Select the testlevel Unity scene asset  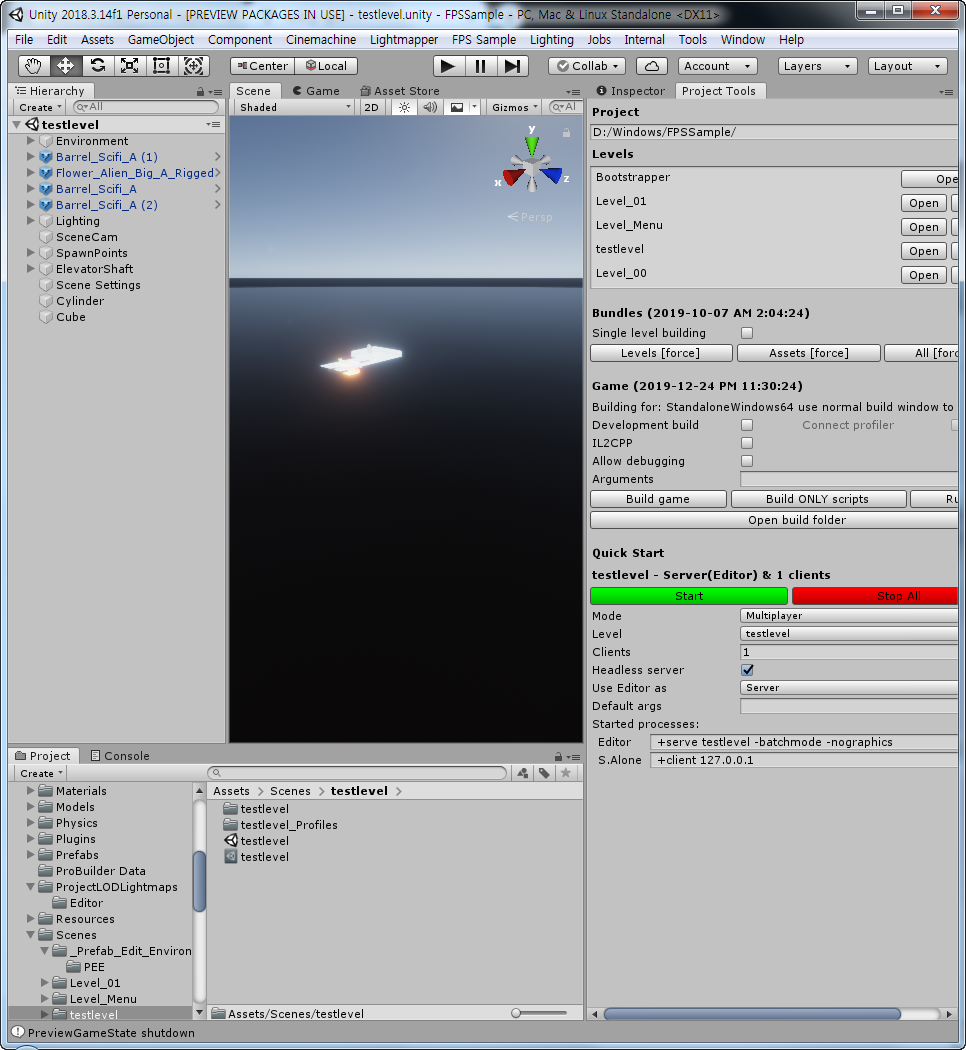[257, 840]
